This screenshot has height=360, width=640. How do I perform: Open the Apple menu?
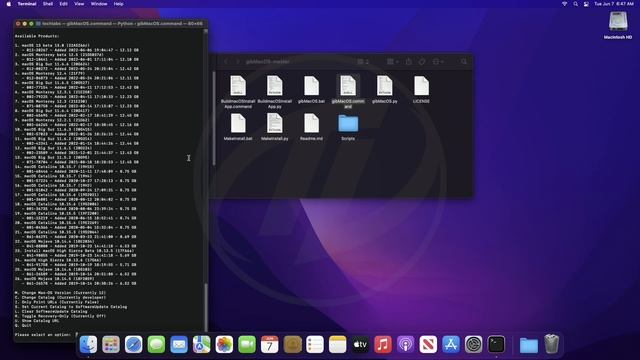(9, 4)
